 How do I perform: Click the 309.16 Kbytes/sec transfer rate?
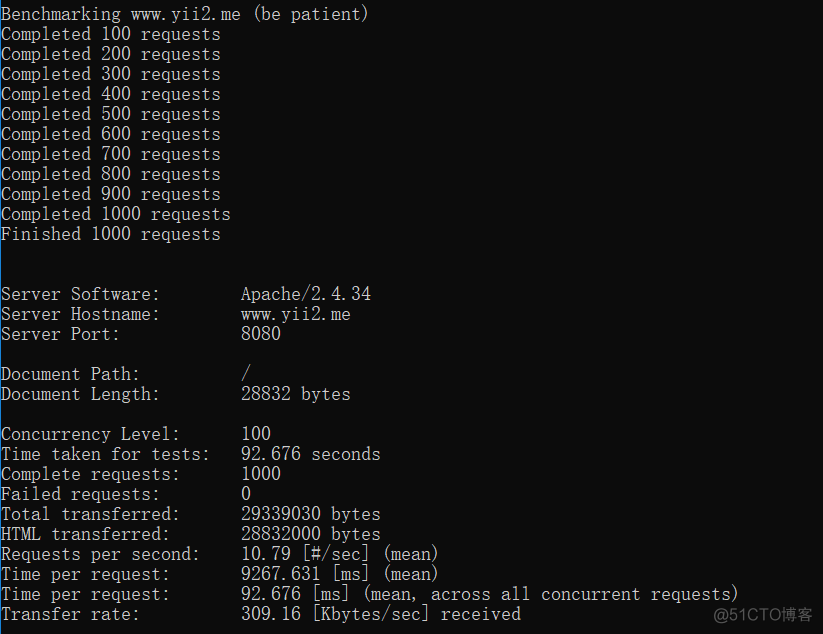pyautogui.click(x=381, y=614)
